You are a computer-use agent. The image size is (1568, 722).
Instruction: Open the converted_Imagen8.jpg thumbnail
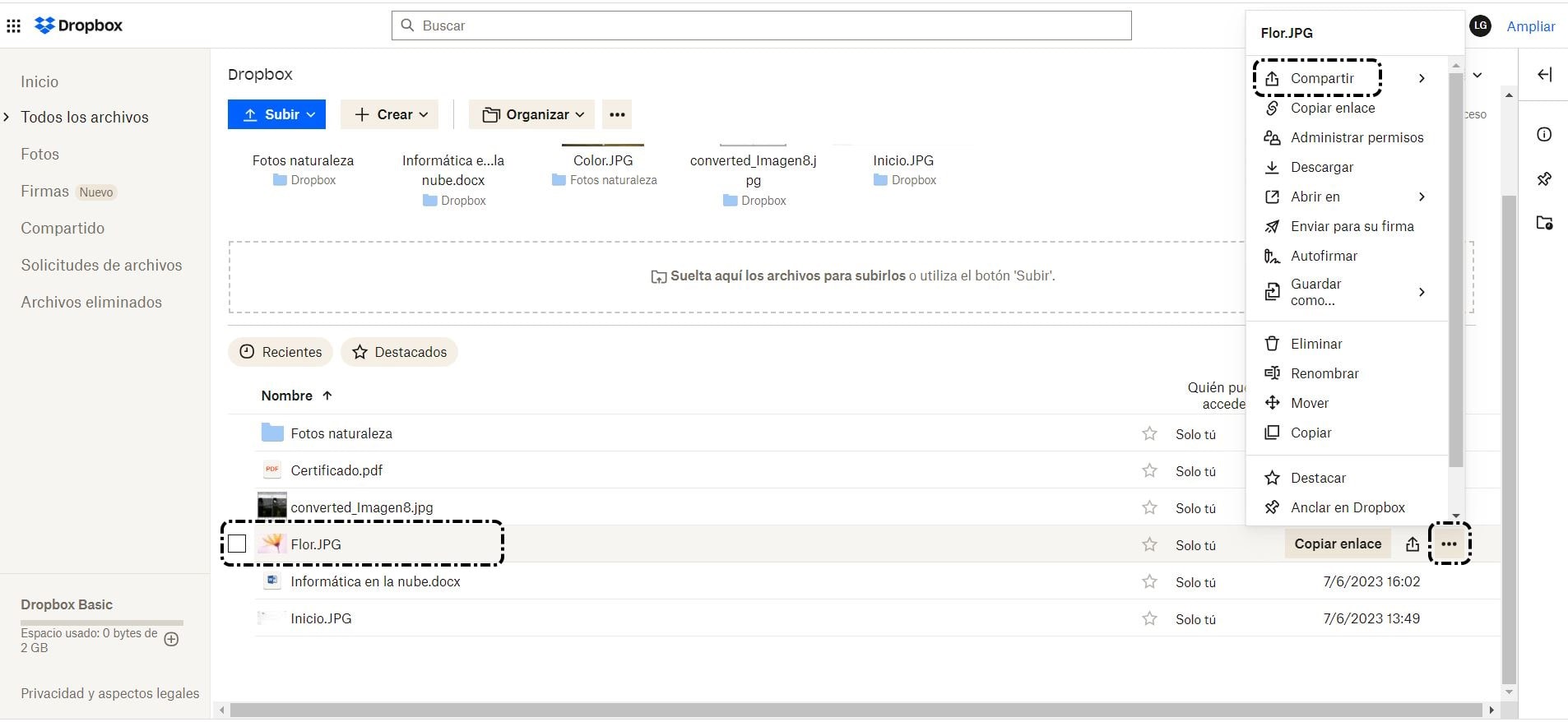click(271, 505)
